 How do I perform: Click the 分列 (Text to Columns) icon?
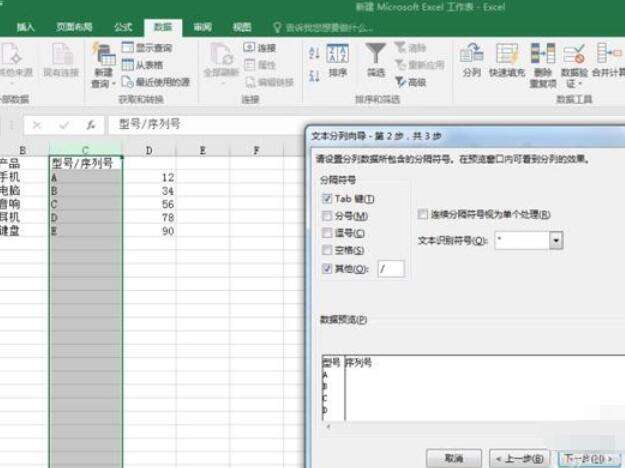(x=472, y=53)
